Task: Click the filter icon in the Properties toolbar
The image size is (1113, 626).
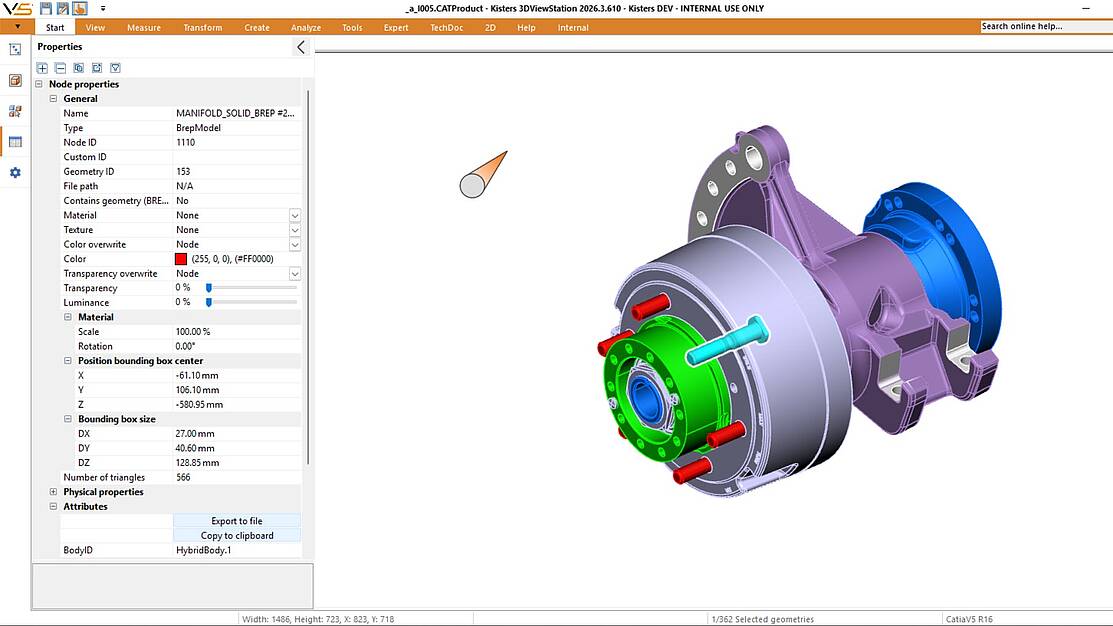Action: point(116,68)
